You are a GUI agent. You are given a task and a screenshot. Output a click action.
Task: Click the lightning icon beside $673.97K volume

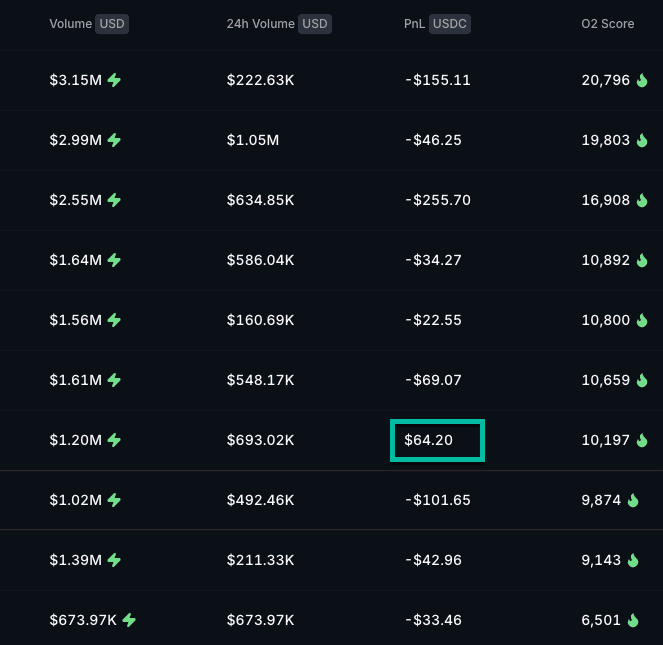click(128, 620)
